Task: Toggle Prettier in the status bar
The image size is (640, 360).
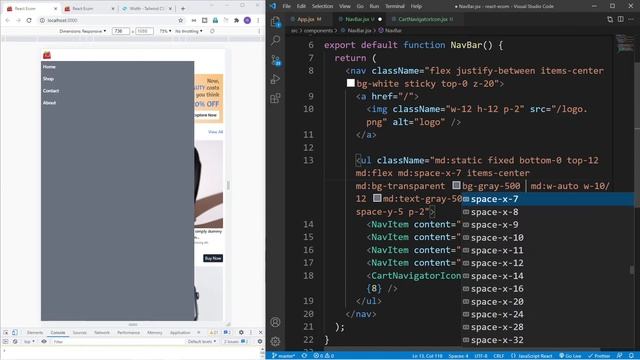Action: (599, 356)
